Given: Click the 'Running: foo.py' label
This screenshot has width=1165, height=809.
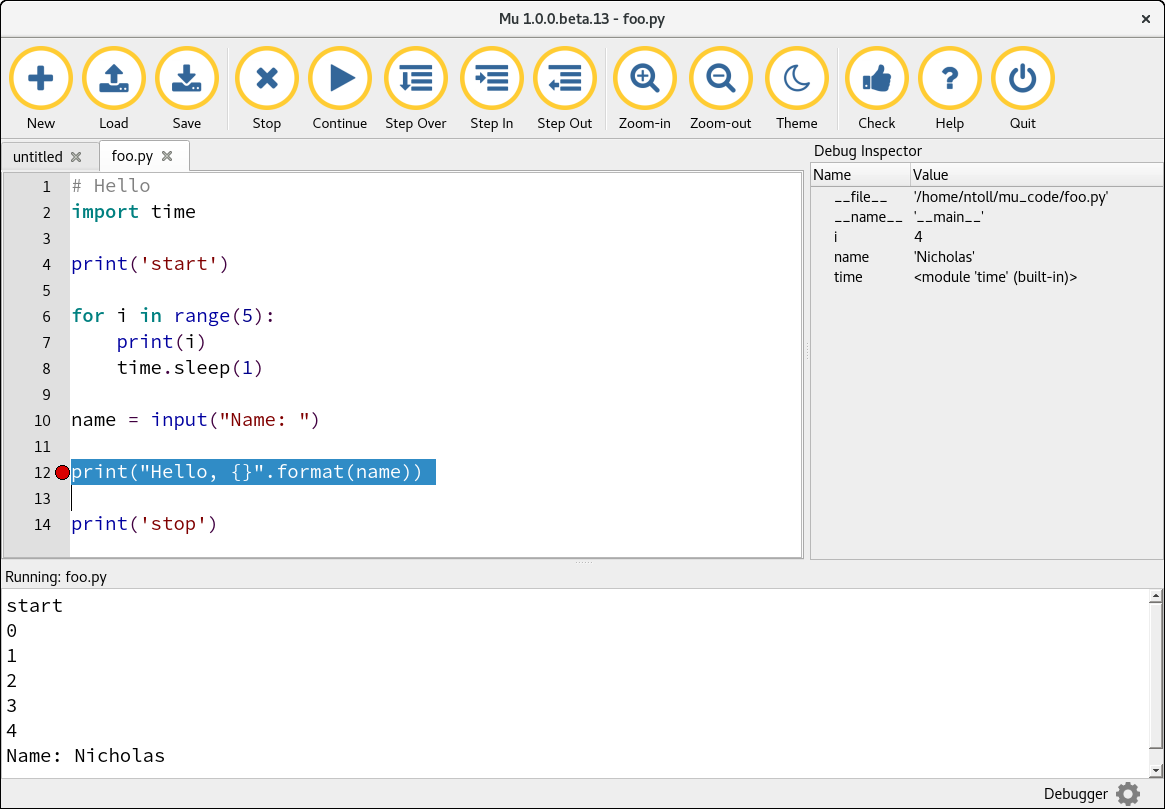Looking at the screenshot, I should [x=56, y=576].
